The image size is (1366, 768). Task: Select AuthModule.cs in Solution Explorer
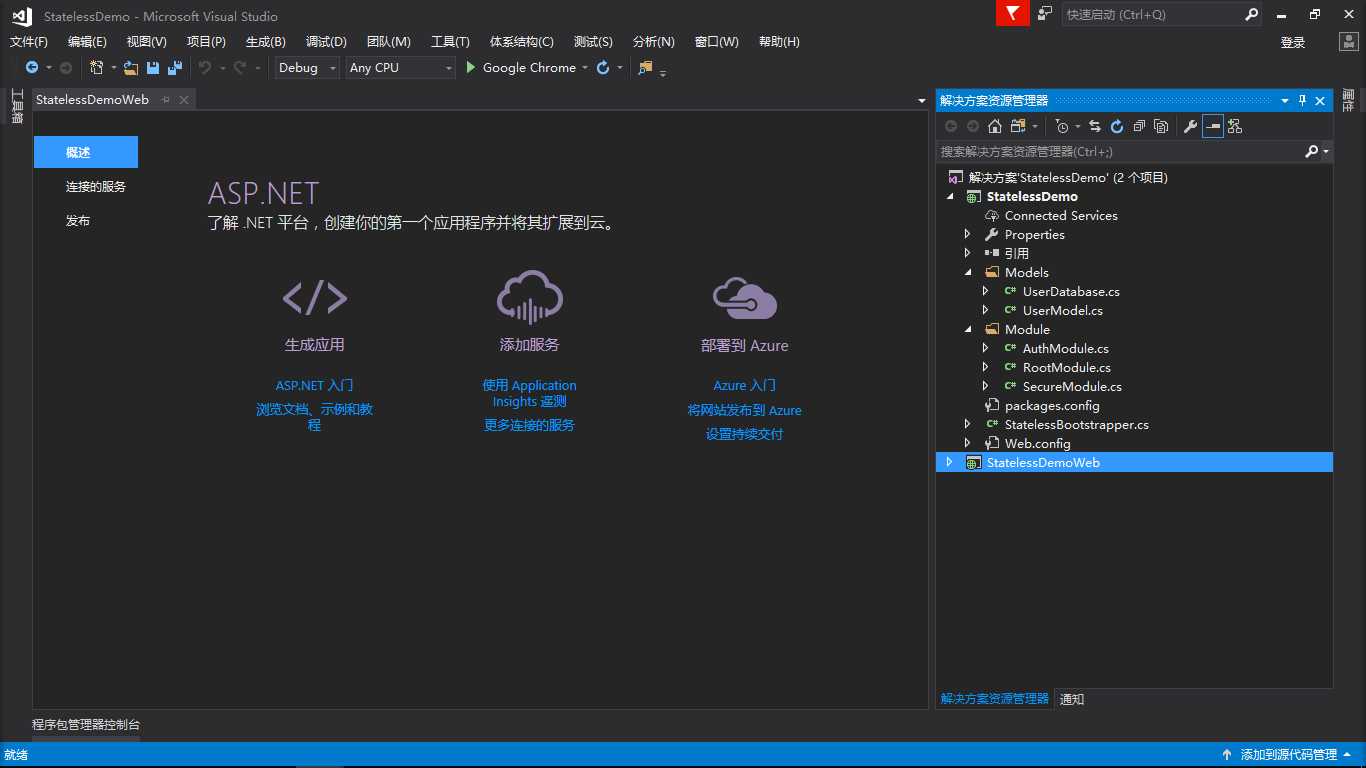click(x=1065, y=348)
